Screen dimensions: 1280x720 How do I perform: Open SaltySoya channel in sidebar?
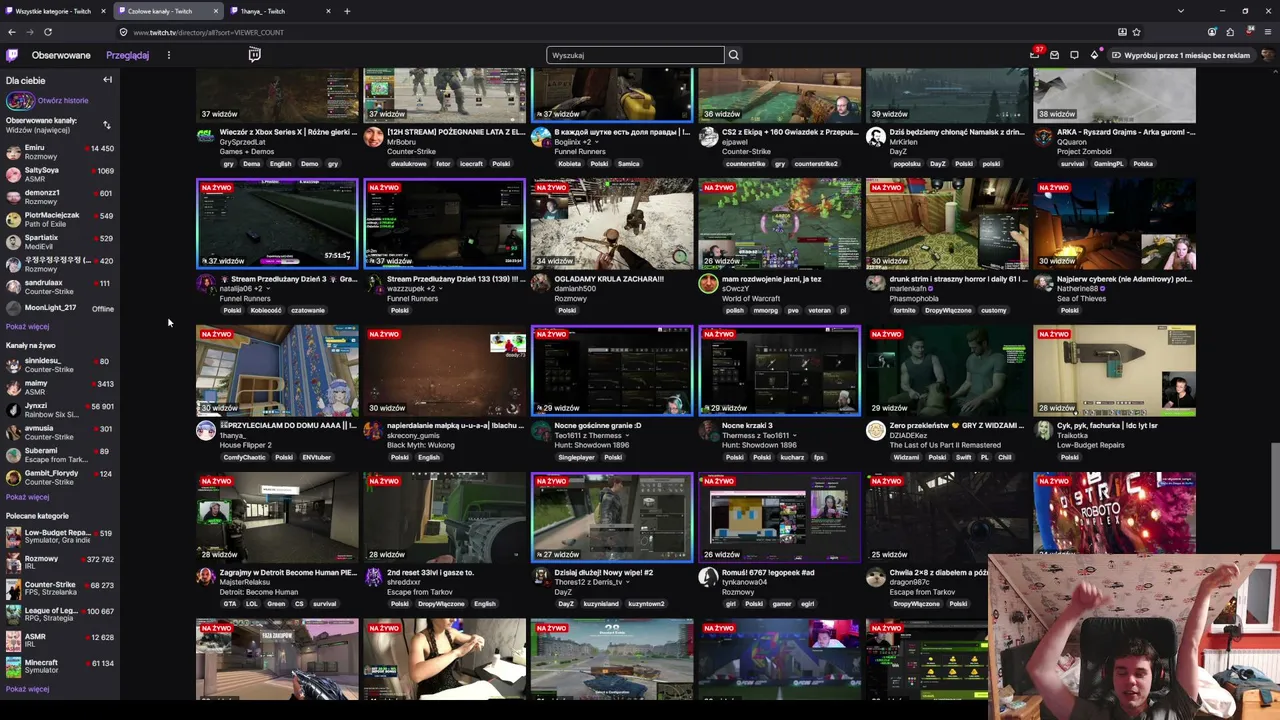(60, 174)
